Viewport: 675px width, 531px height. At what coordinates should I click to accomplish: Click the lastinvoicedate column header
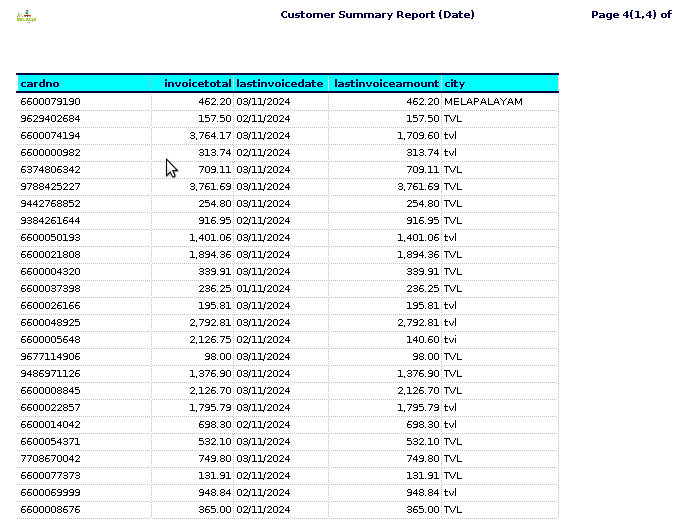[x=280, y=84]
